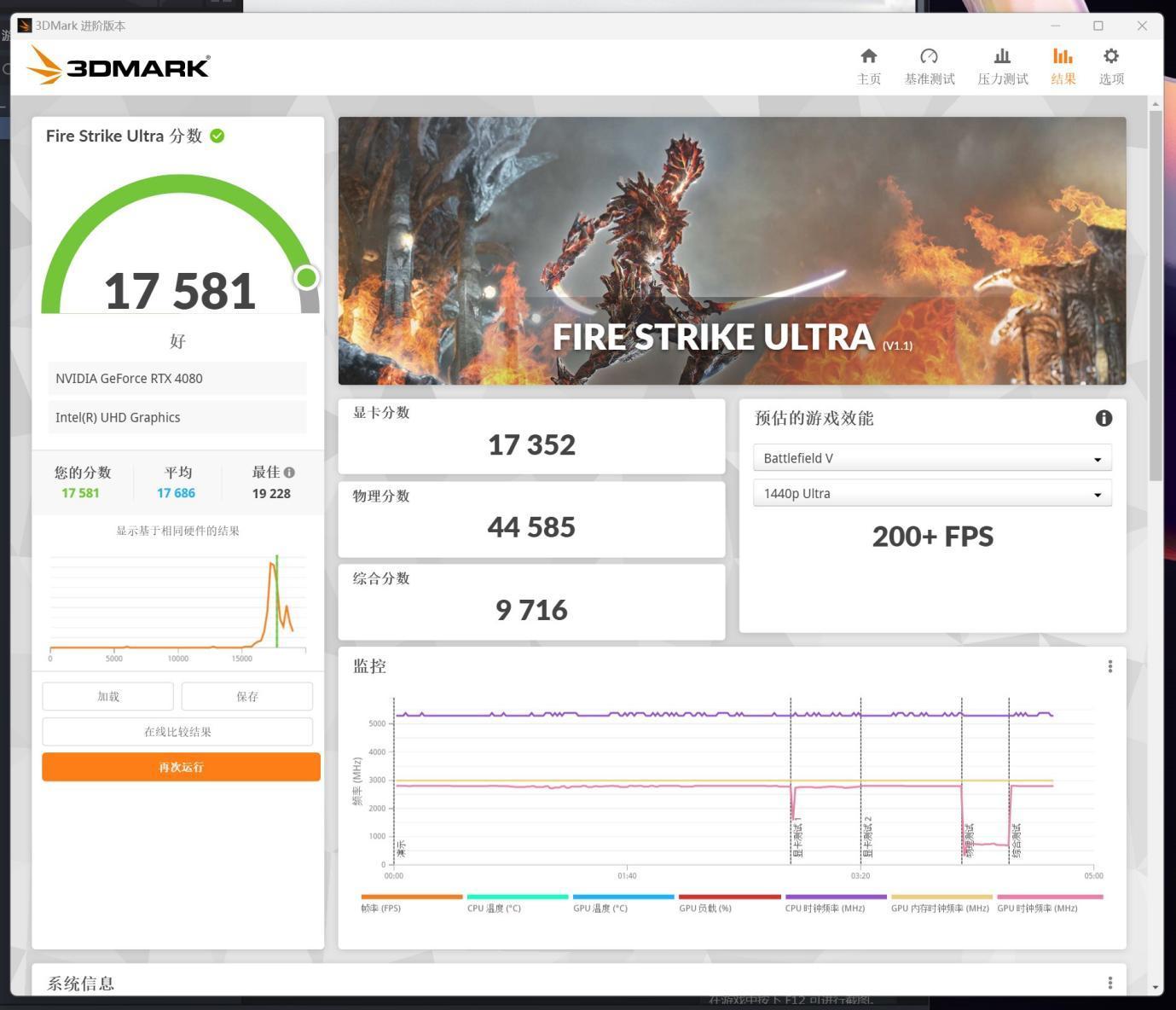This screenshot has height=1010, width=1176.
Task: Click the 显卡分数 17 352 score card
Action: [x=531, y=437]
